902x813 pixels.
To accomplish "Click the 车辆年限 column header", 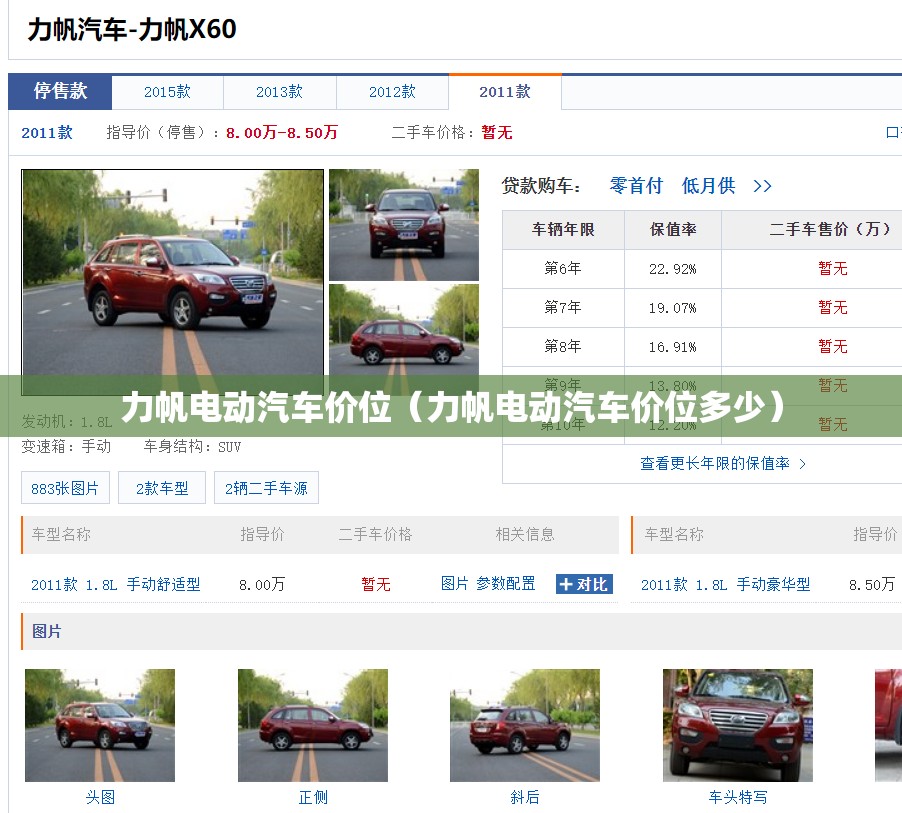I will click(563, 230).
